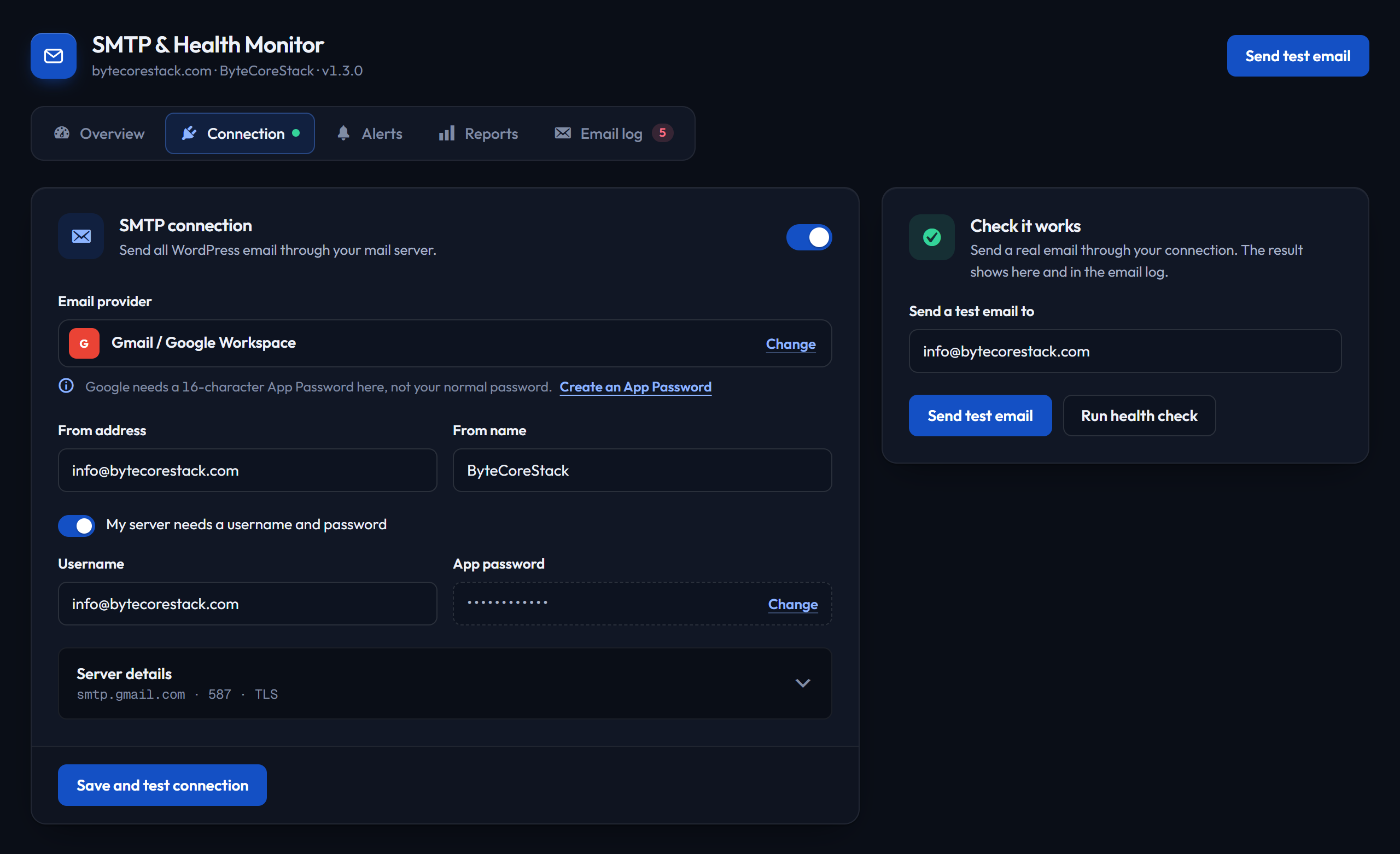View the Email log tab
Screen dimensions: 1400x854
click(x=614, y=133)
